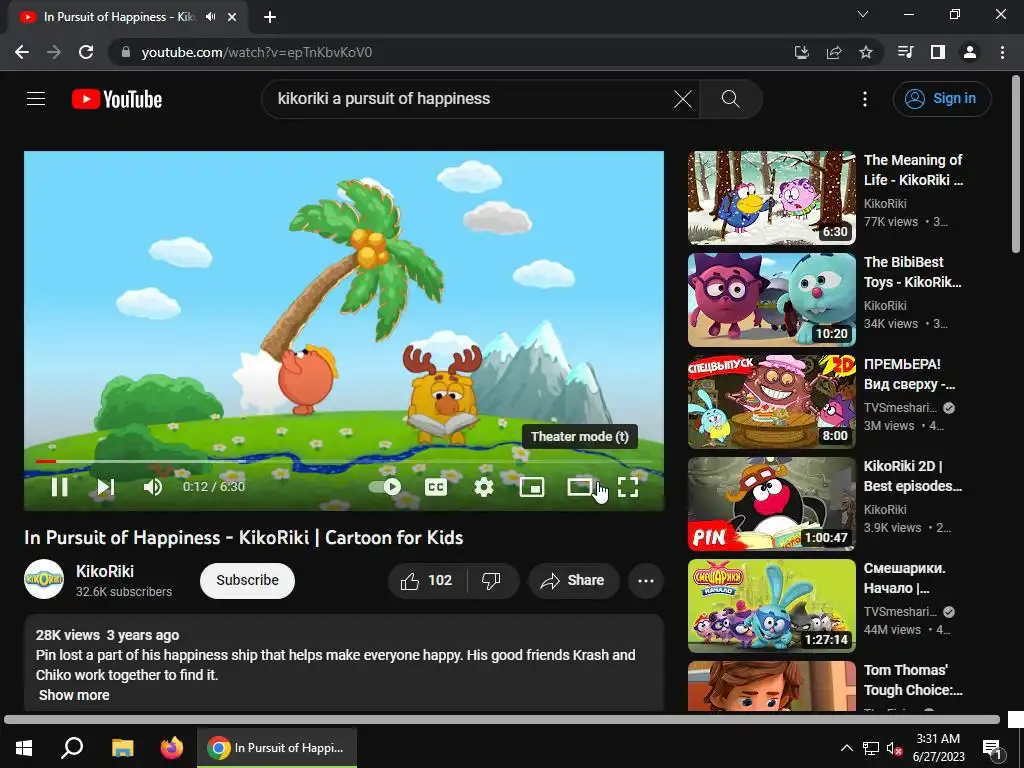Open the video settings gear
The image size is (1024, 768).
click(484, 487)
